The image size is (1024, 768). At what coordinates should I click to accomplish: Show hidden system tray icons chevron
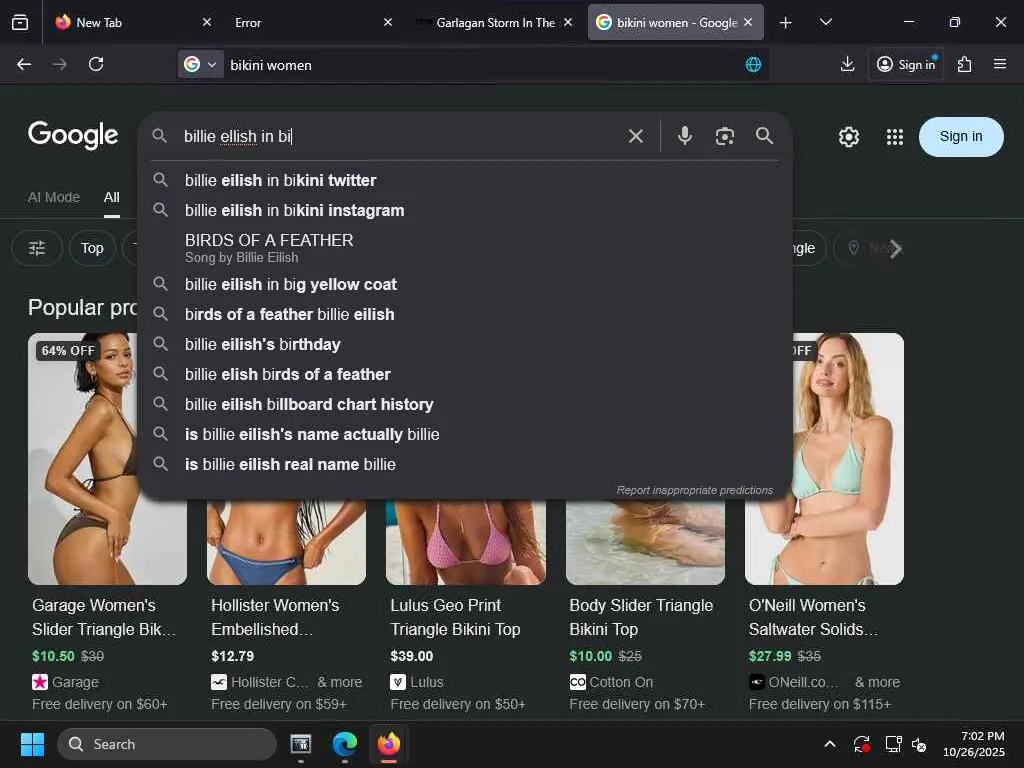(x=829, y=744)
